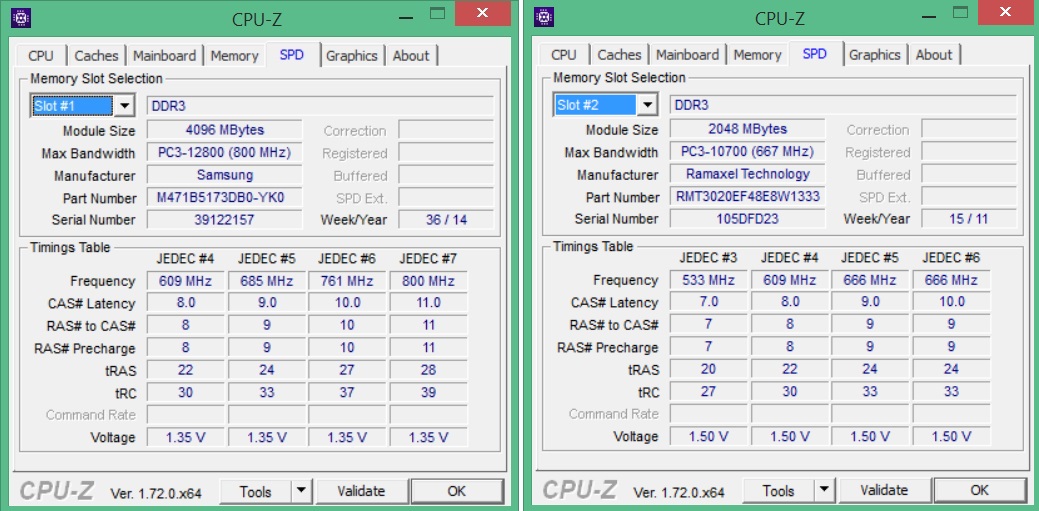Click tRAS value 20 in right window
Screen dimensions: 1039x511
pyautogui.click(x=708, y=369)
